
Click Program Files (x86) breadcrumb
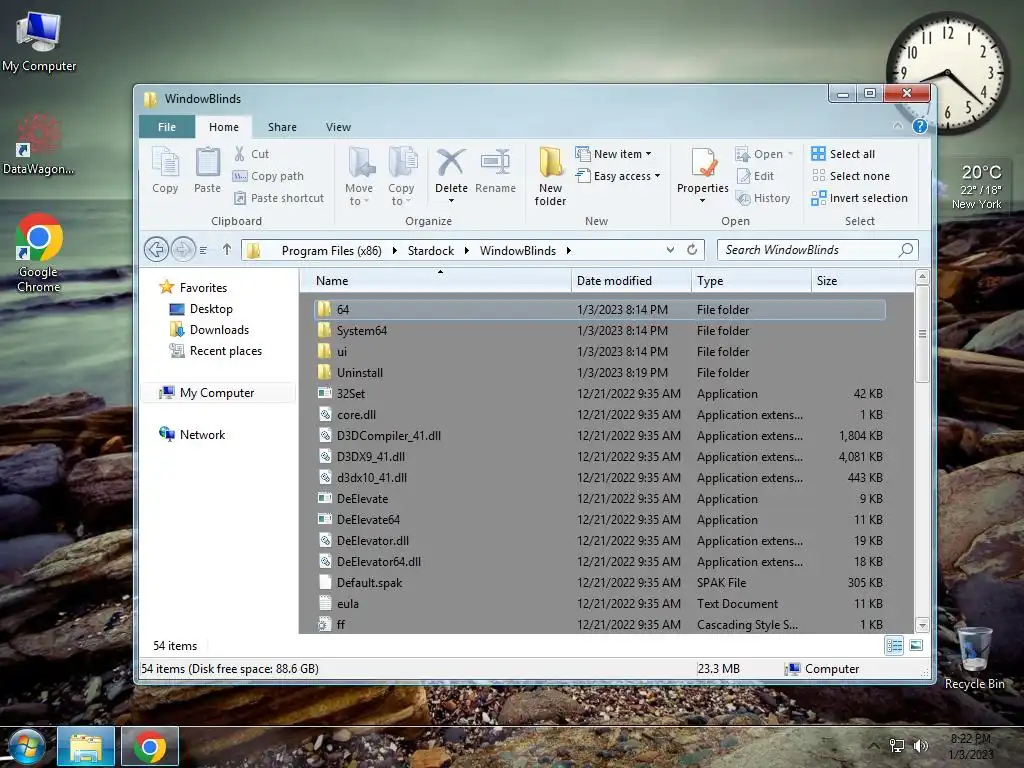click(331, 250)
